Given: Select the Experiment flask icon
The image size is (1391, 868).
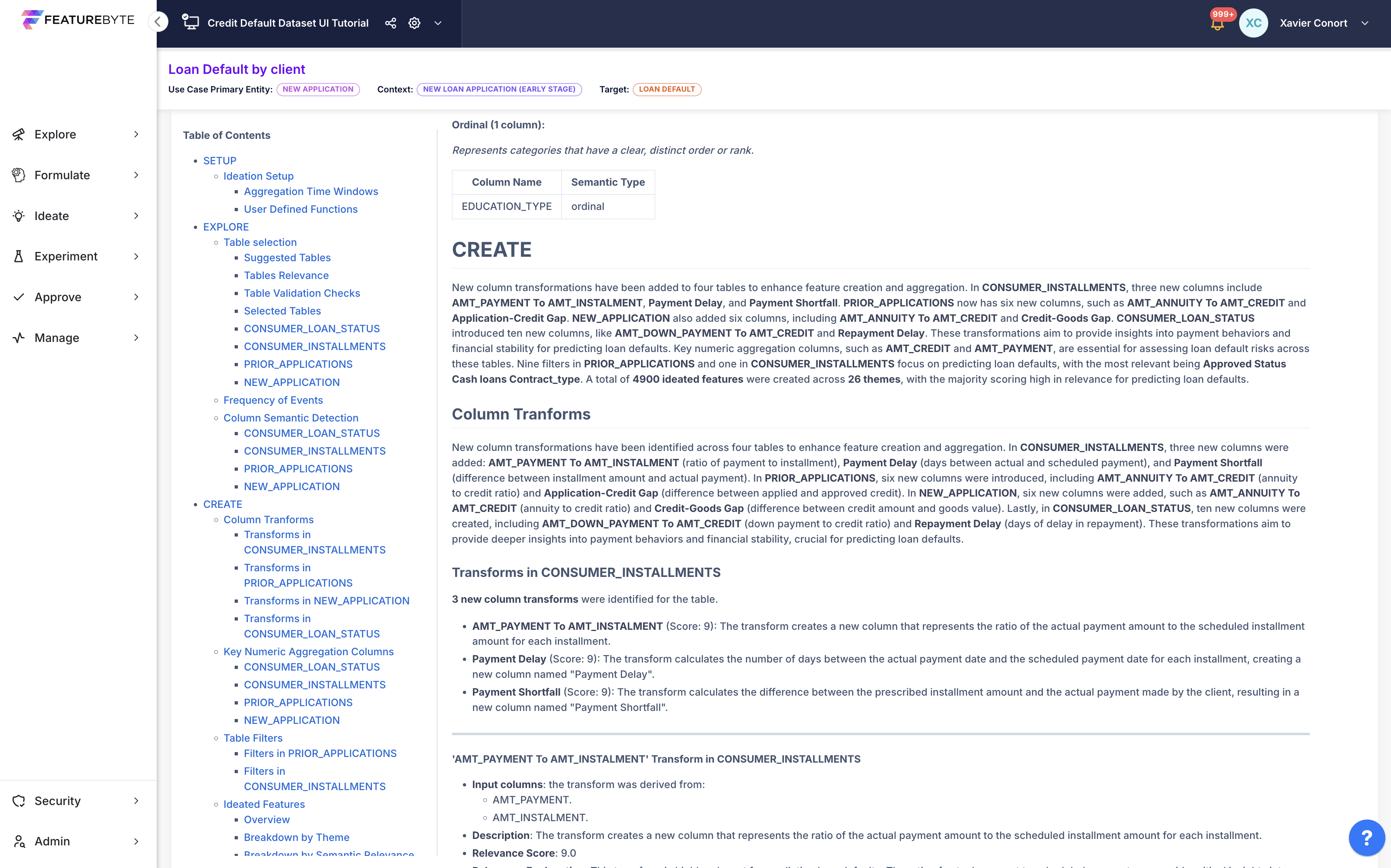Looking at the screenshot, I should tap(19, 256).
